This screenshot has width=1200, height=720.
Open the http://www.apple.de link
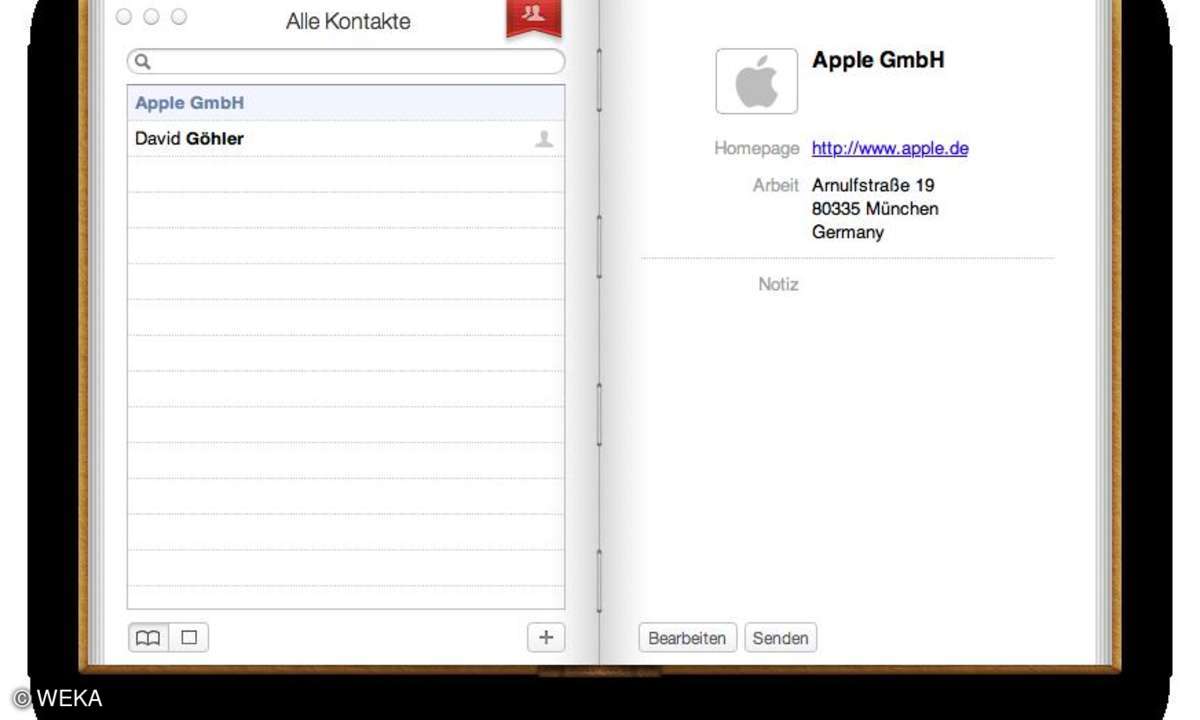(890, 148)
